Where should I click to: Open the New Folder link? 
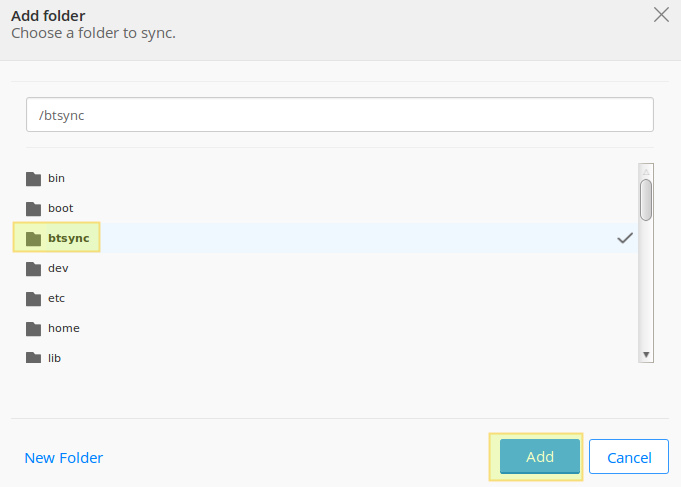(x=63, y=458)
